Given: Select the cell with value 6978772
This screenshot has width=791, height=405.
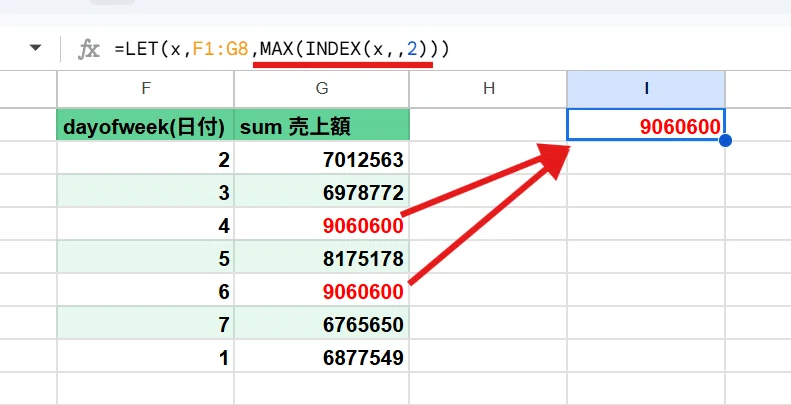Looking at the screenshot, I should pos(322,191).
